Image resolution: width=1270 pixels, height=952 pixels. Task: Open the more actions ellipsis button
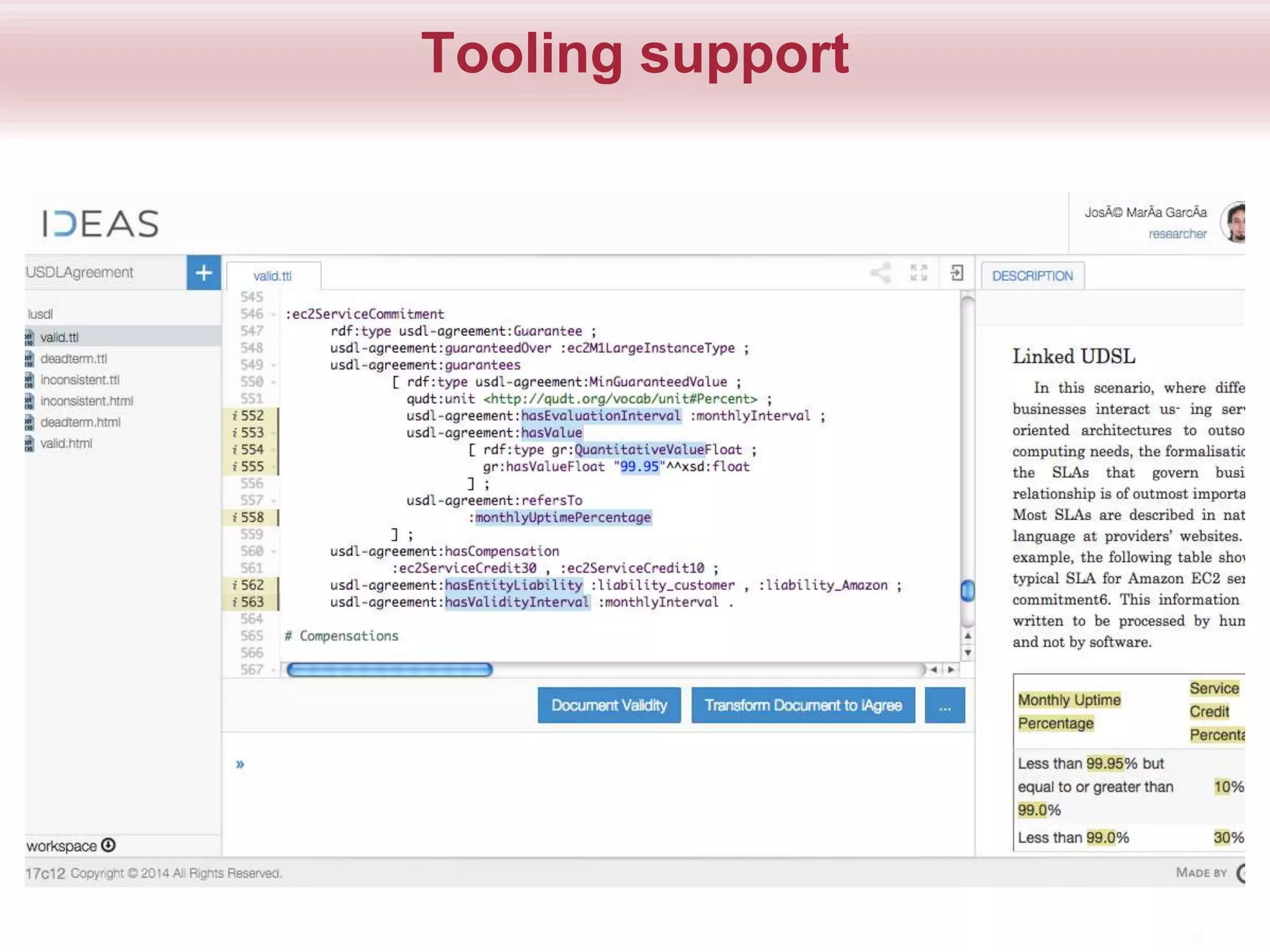pos(944,705)
